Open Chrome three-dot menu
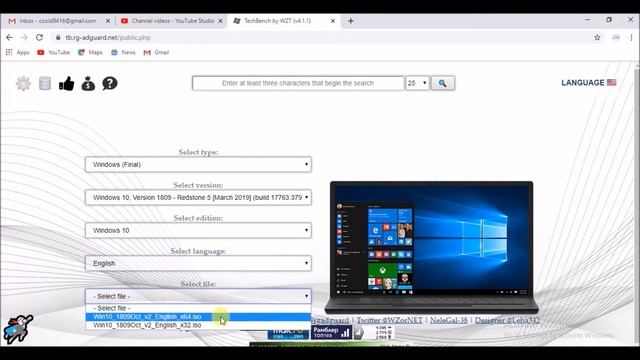The image size is (640, 360). (x=631, y=38)
